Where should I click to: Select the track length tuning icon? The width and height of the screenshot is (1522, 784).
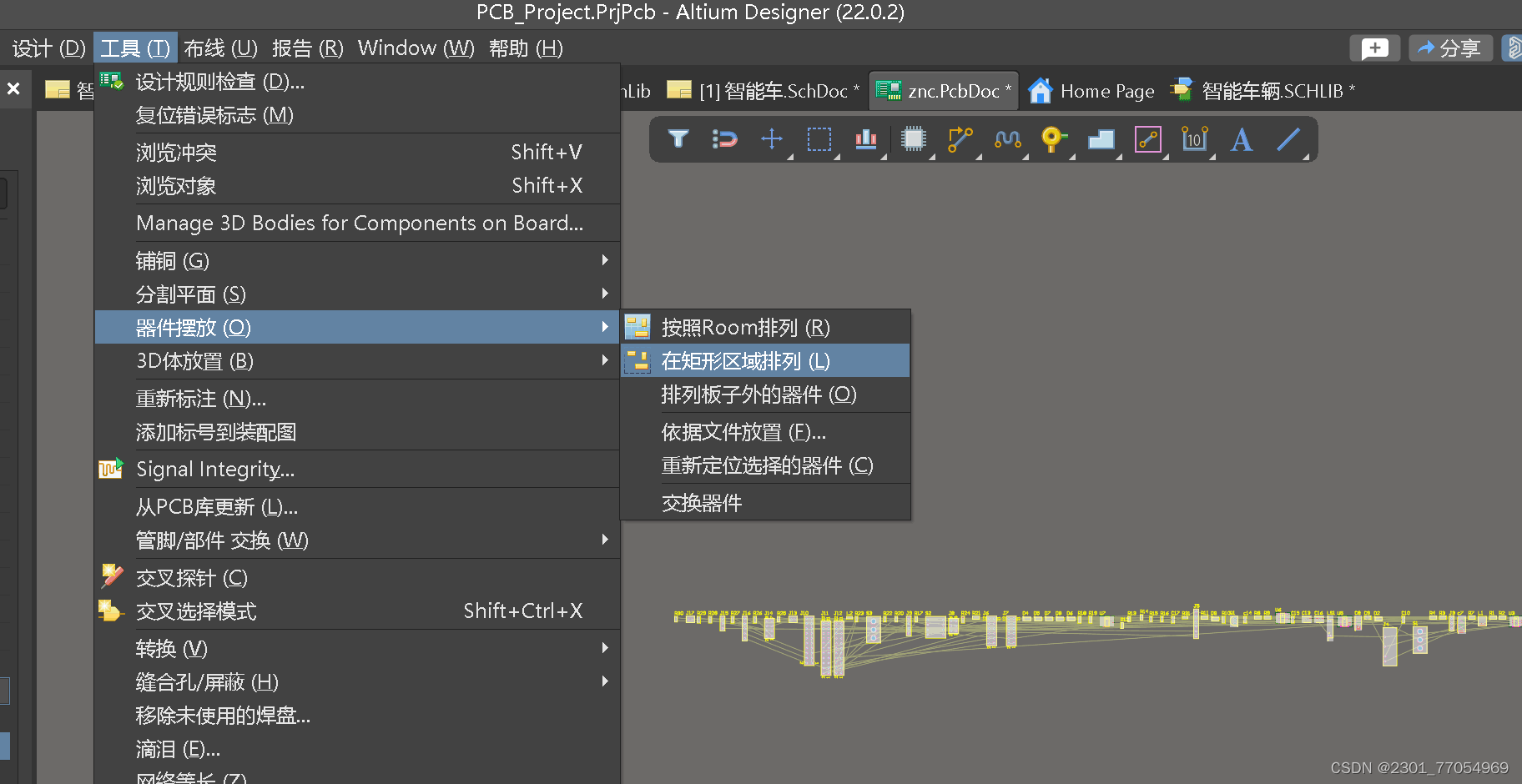coord(1007,139)
